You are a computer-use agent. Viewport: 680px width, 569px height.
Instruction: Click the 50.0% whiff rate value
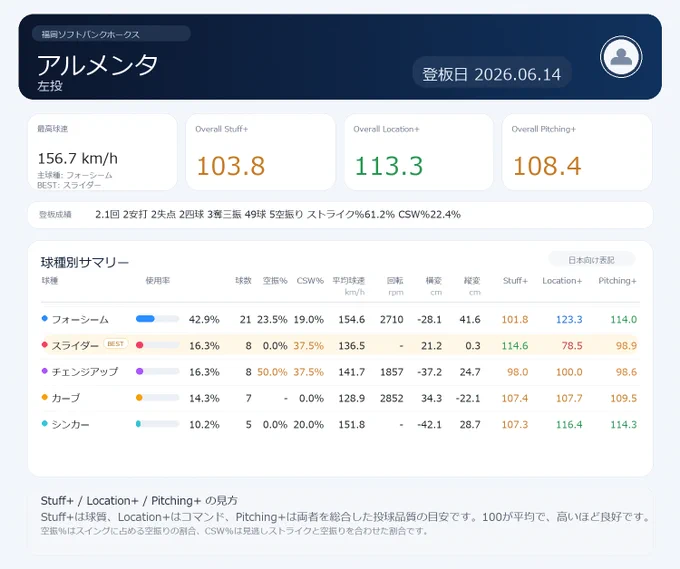click(x=272, y=372)
